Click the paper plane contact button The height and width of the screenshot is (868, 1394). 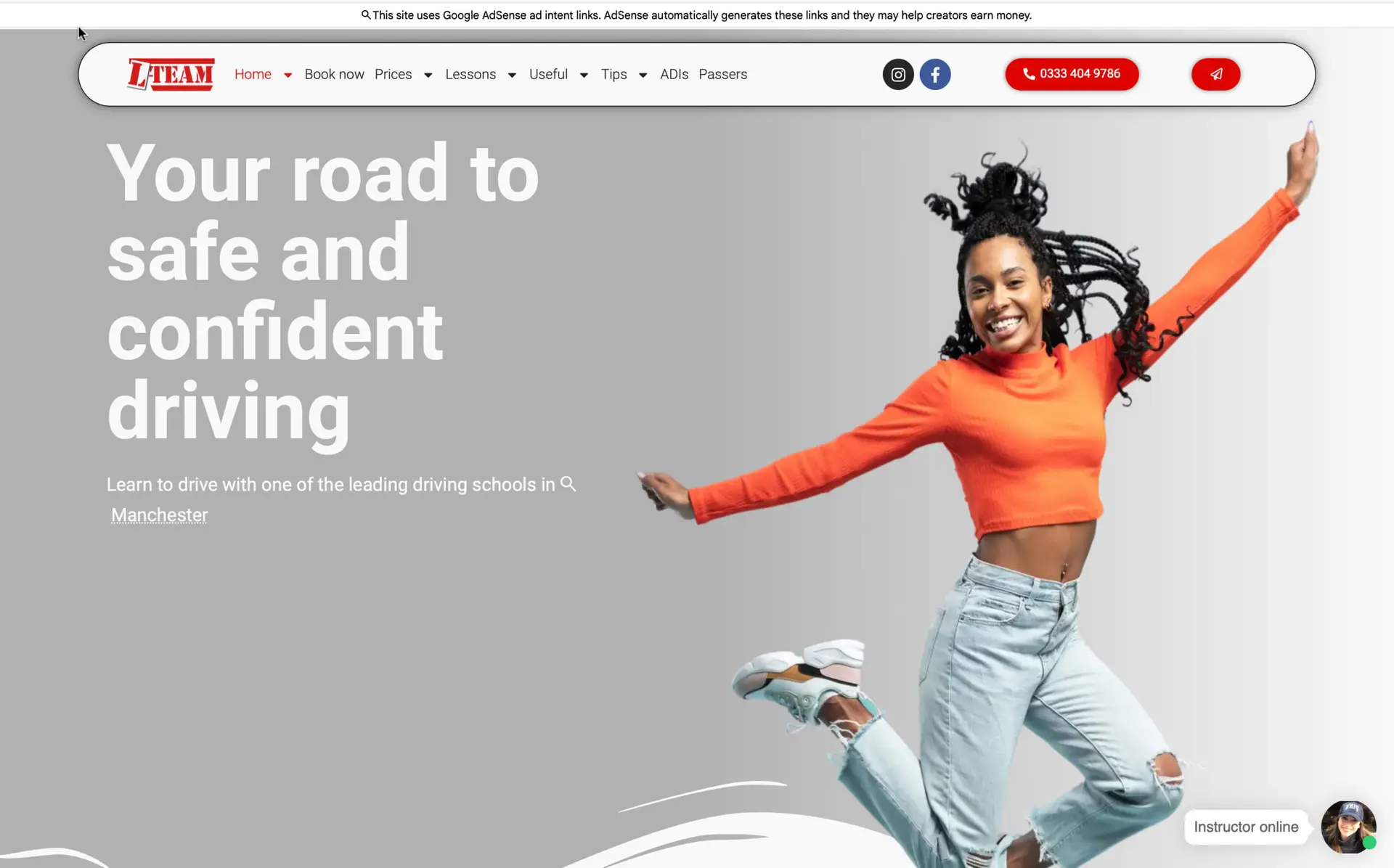[x=1215, y=74]
